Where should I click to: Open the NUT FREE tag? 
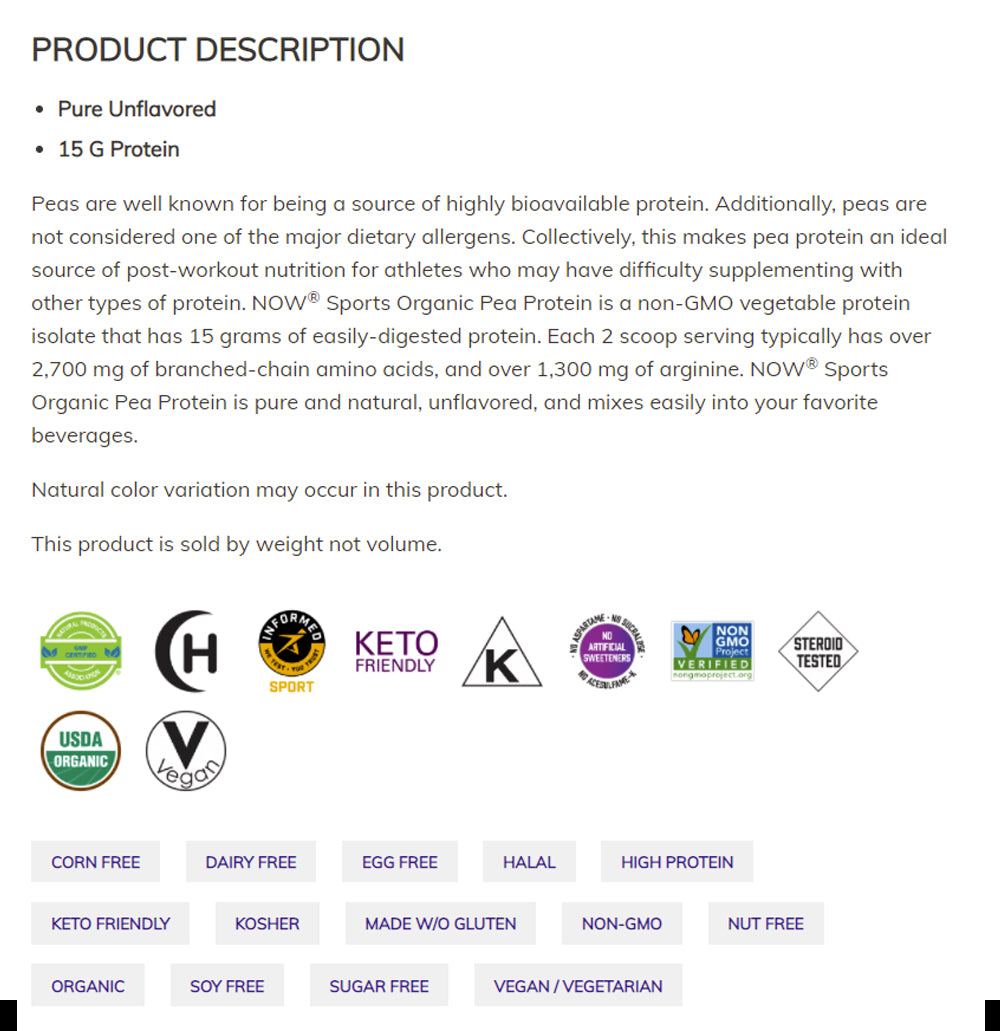tap(766, 924)
